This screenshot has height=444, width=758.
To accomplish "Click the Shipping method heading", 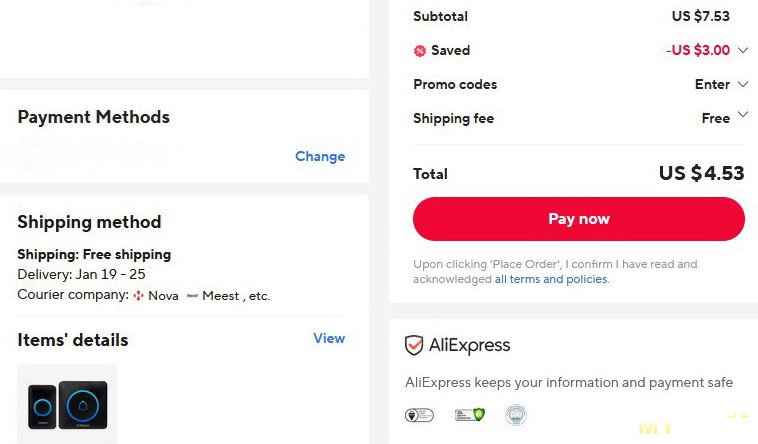I will click(89, 222).
